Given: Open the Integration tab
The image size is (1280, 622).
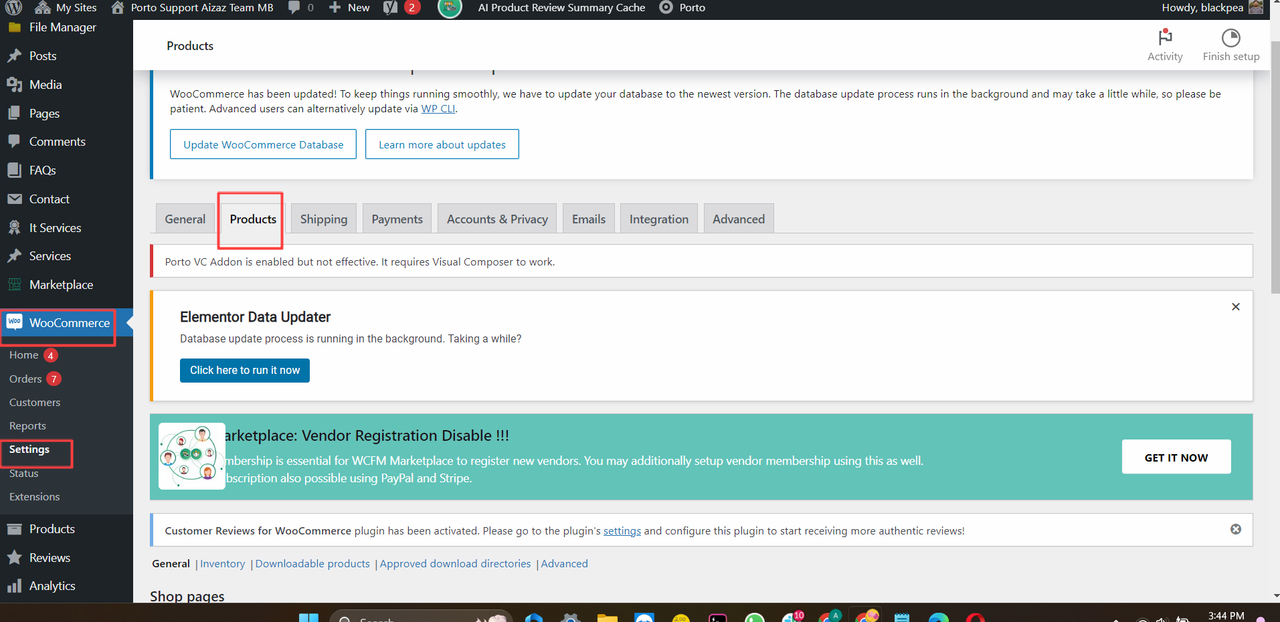Looking at the screenshot, I should click(x=659, y=219).
